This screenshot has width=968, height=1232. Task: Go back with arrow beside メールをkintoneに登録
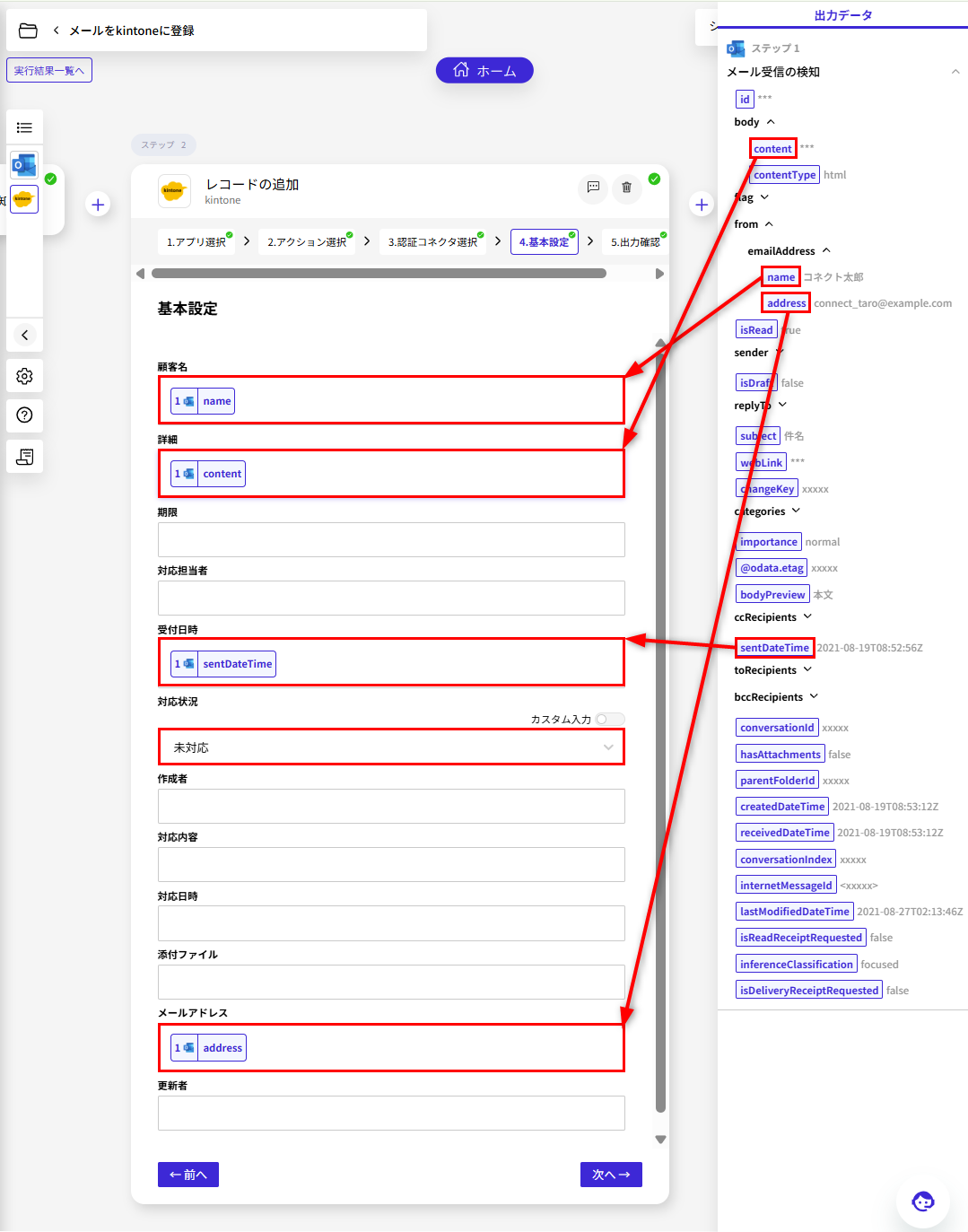[x=57, y=31]
